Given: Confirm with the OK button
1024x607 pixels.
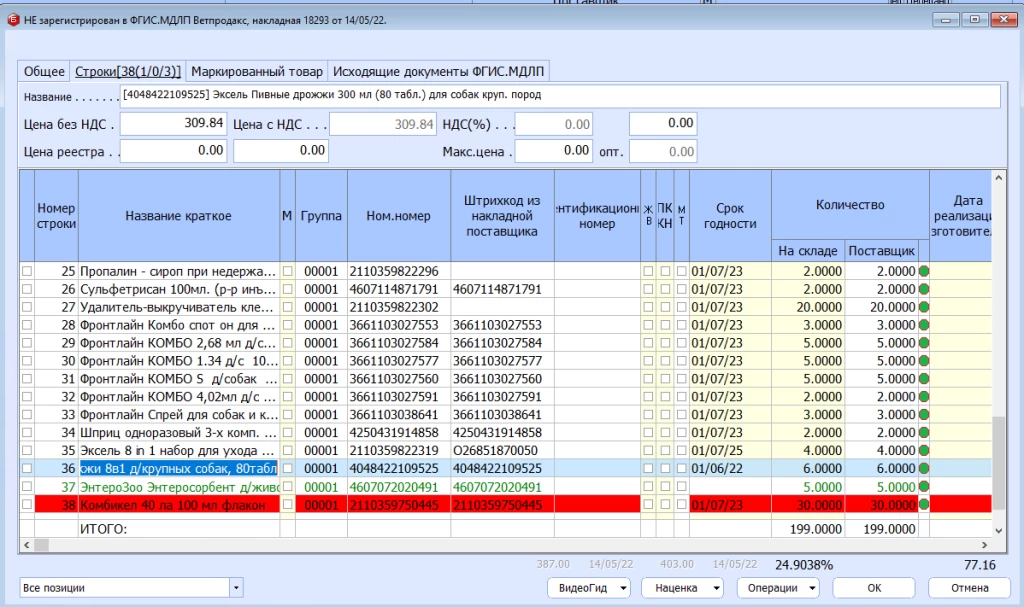Looking at the screenshot, I should 874,587.
